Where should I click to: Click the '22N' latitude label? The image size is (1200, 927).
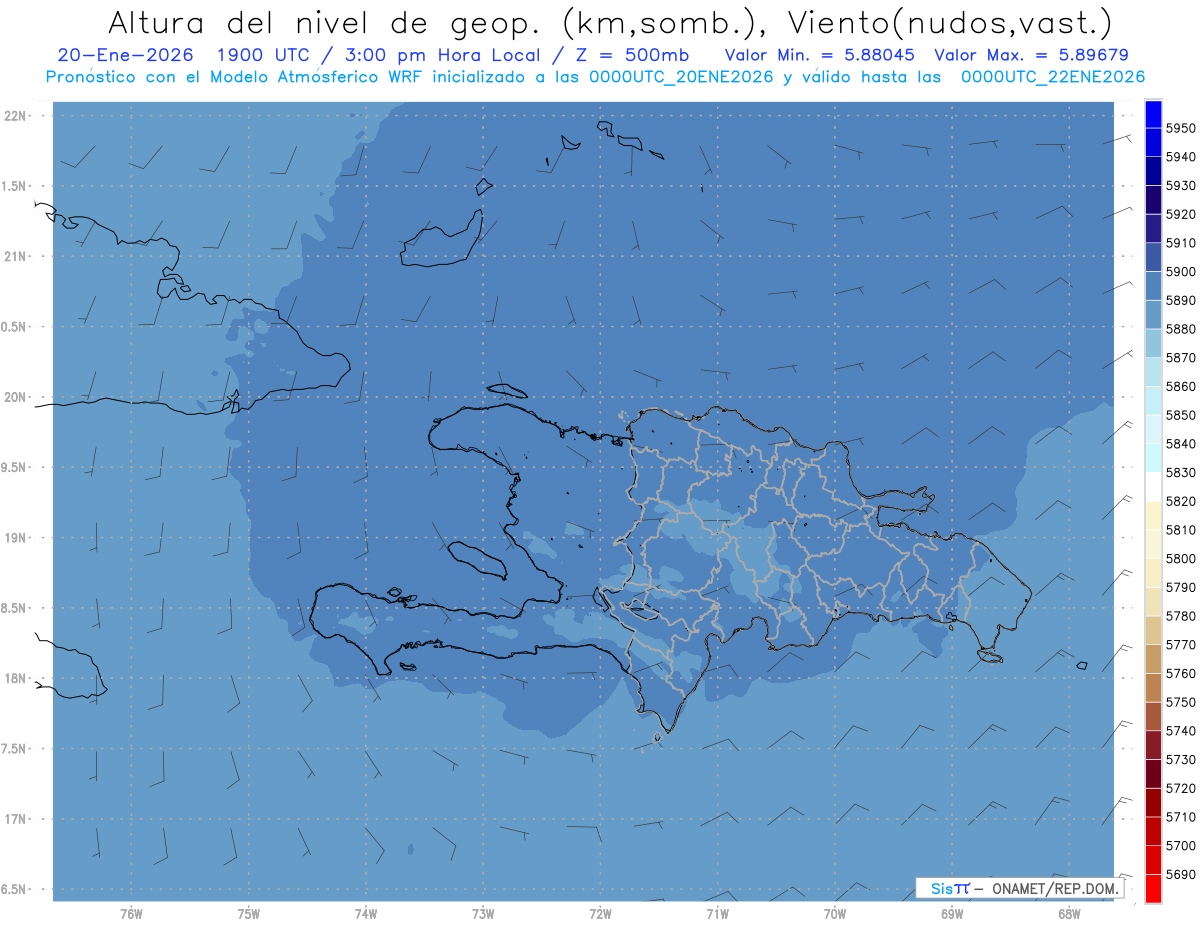tap(15, 116)
